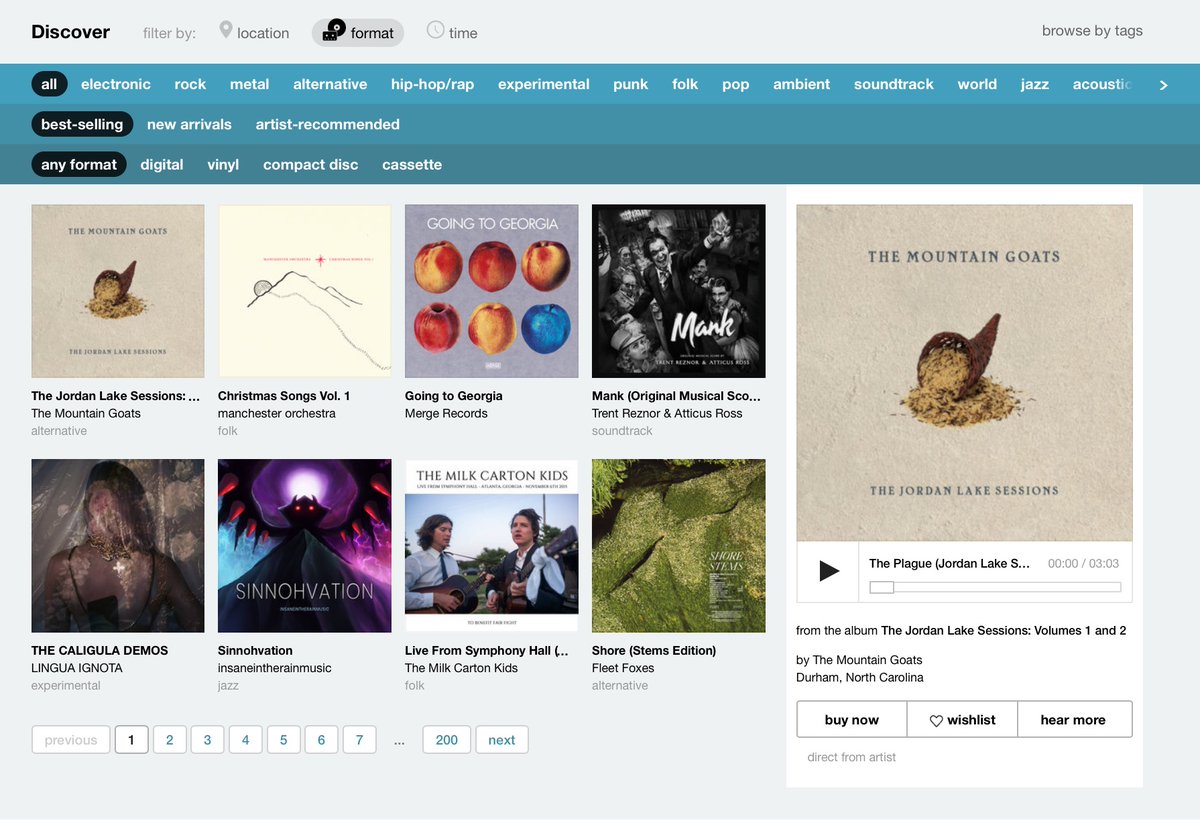Open Mank soundtrack album cover
The height and width of the screenshot is (835, 1200).
(678, 291)
